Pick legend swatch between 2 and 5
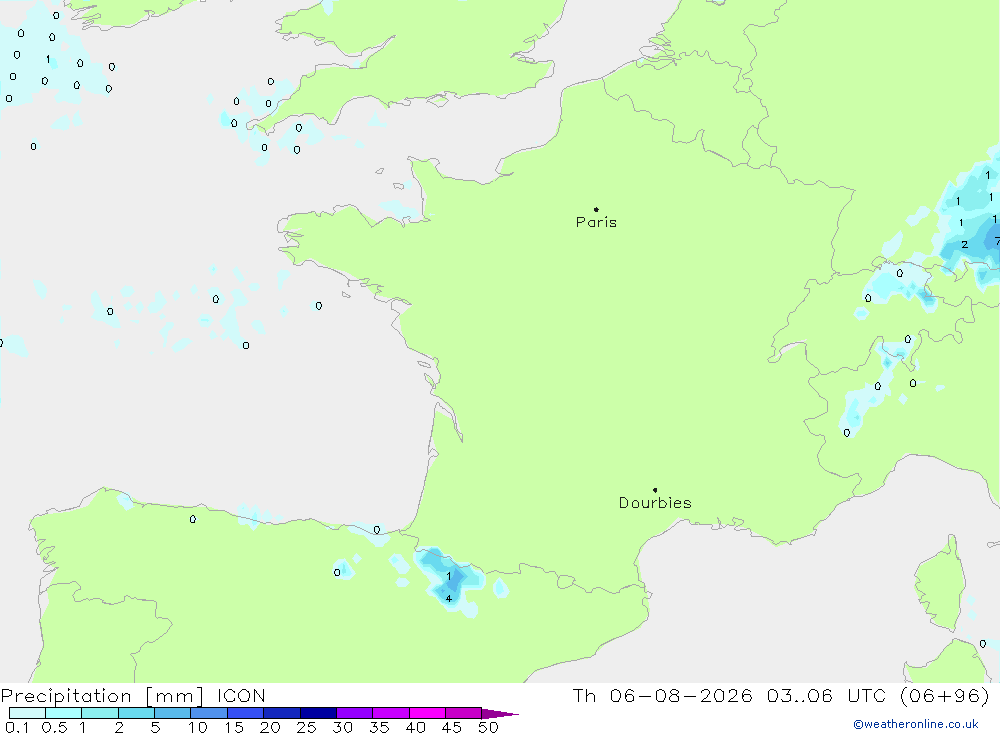This screenshot has height=733, width=1000. click(x=136, y=713)
